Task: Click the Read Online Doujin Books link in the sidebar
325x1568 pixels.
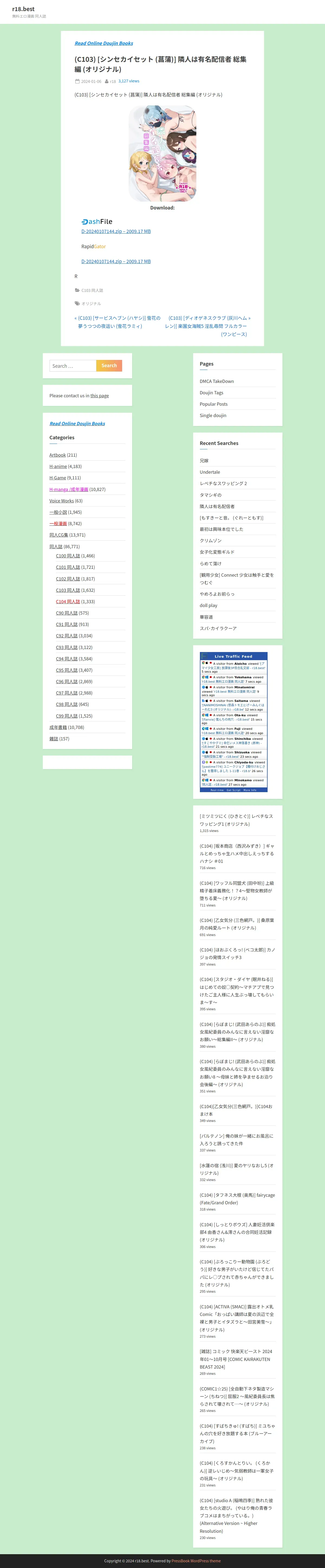Action: pos(77,424)
